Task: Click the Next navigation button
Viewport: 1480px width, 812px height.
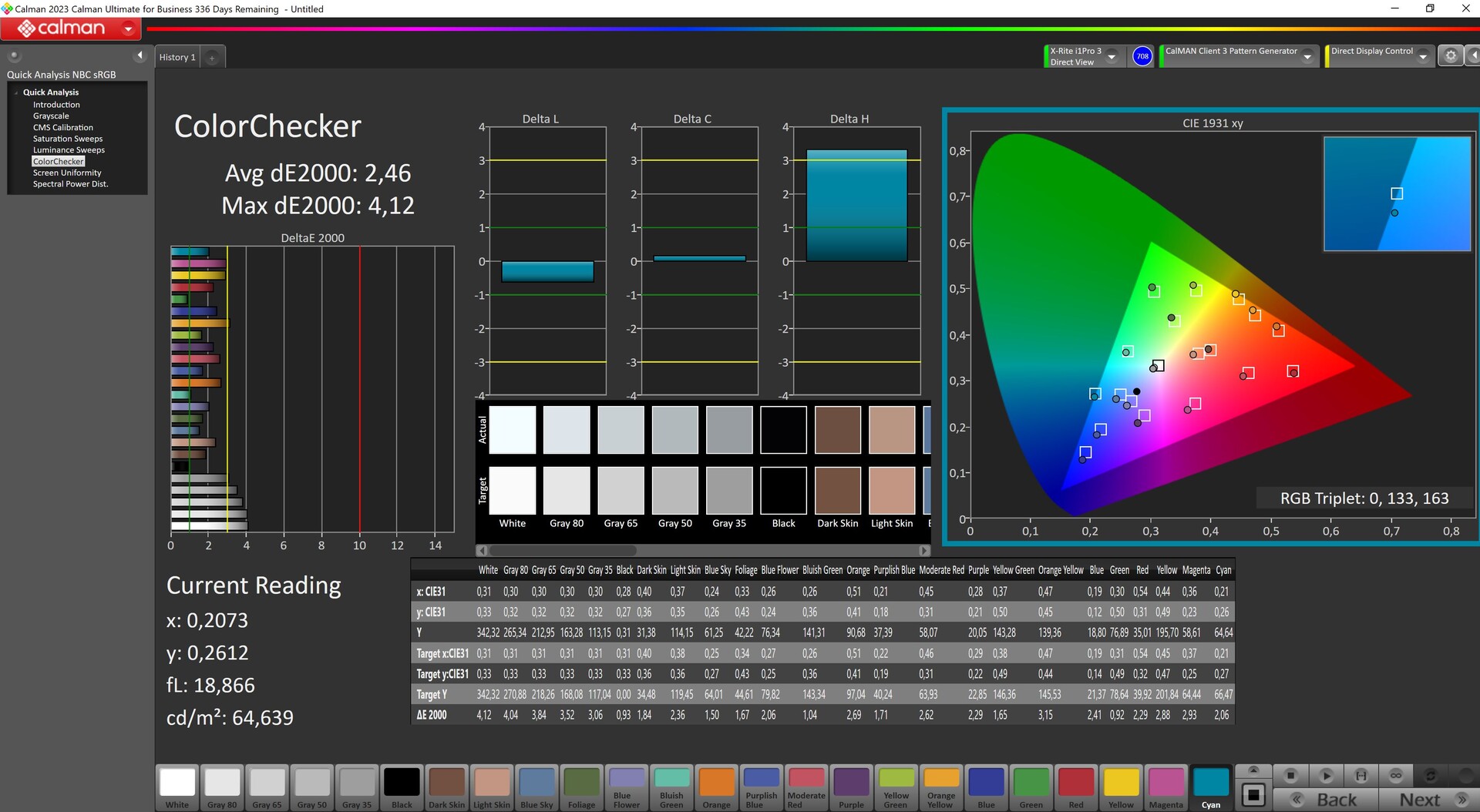Action: tap(1430, 800)
